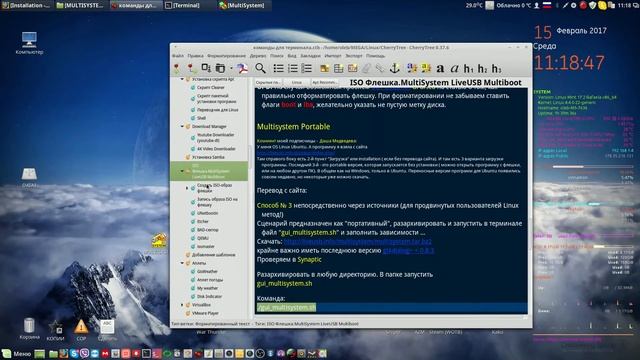
Task: Click the insert table toolbar icon
Action: click(x=339, y=68)
